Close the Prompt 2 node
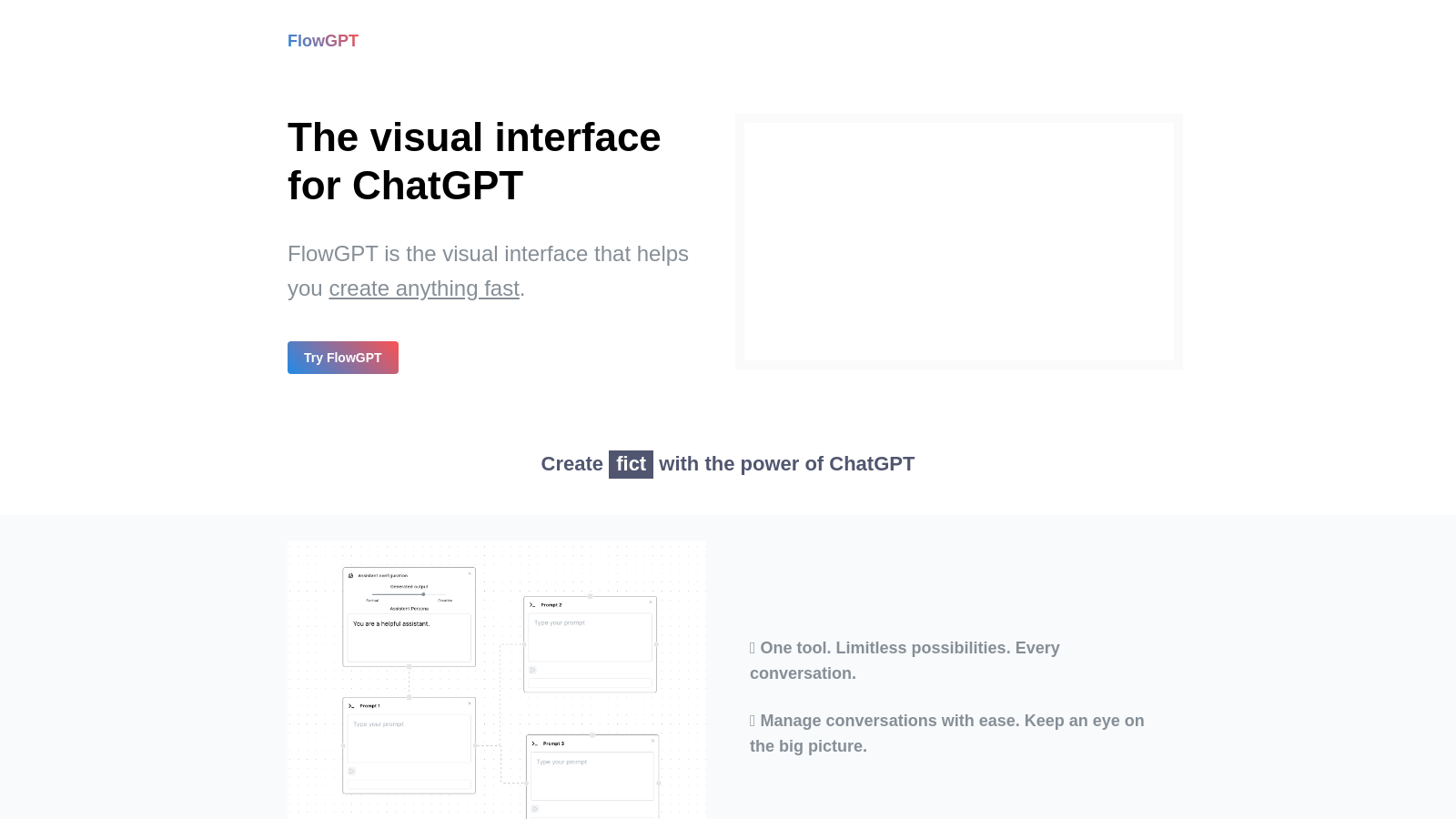Screen dimensions: 1456x819 (x=651, y=602)
